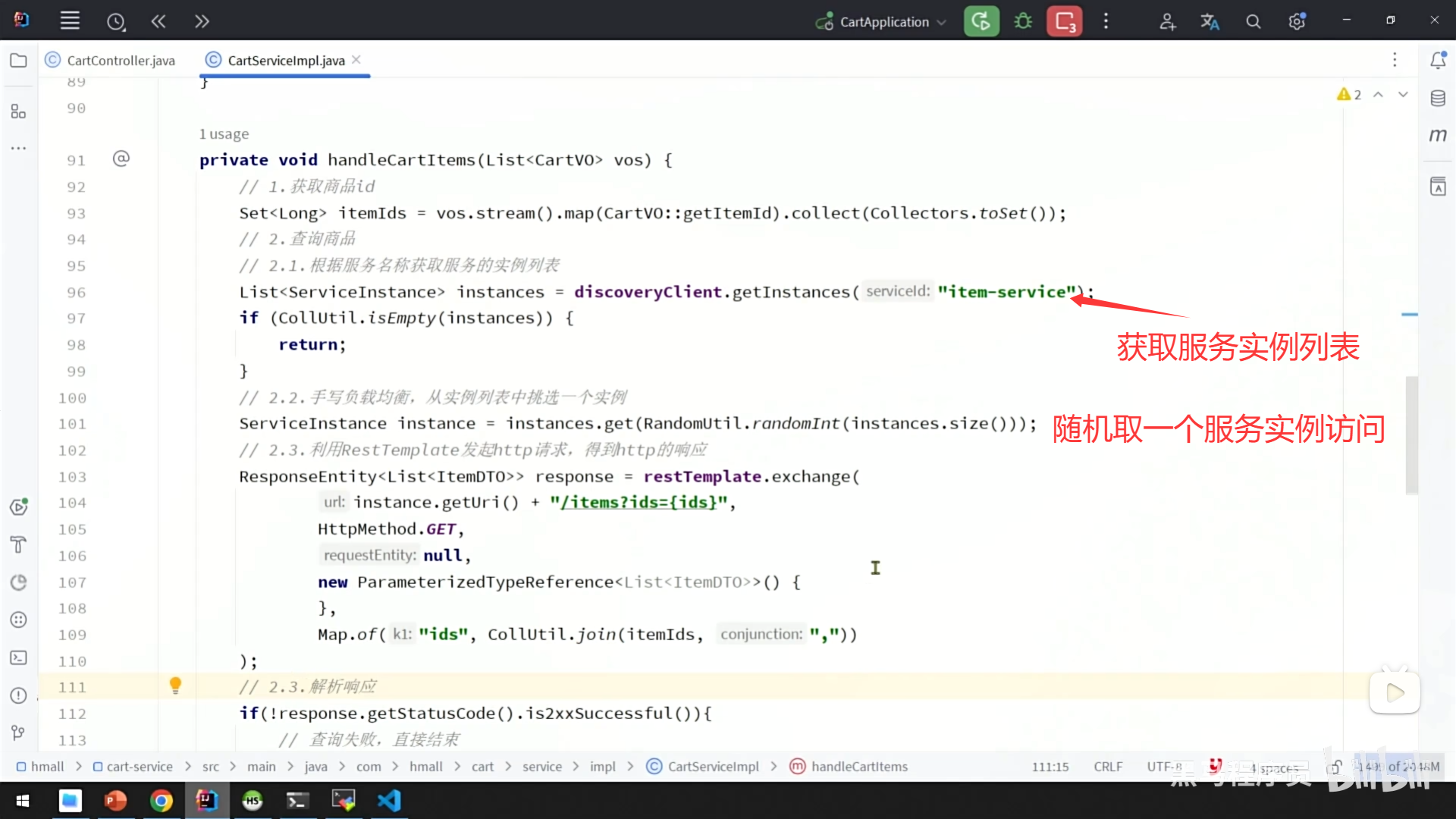Open the CartApplication run configuration dropdown
Image resolution: width=1456 pixels, height=819 pixels.
tap(883, 22)
